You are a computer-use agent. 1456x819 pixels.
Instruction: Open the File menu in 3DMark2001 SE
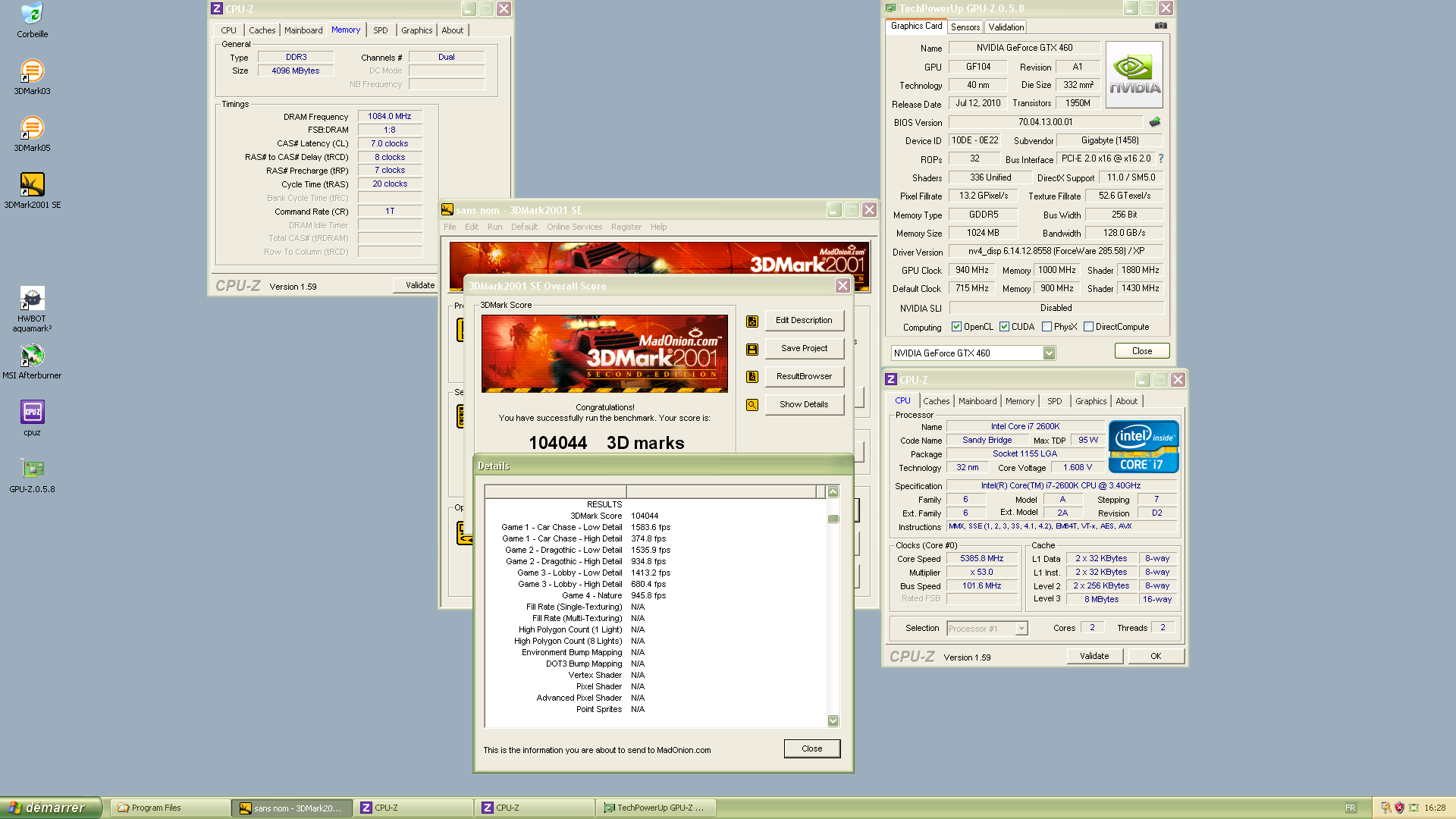[450, 227]
